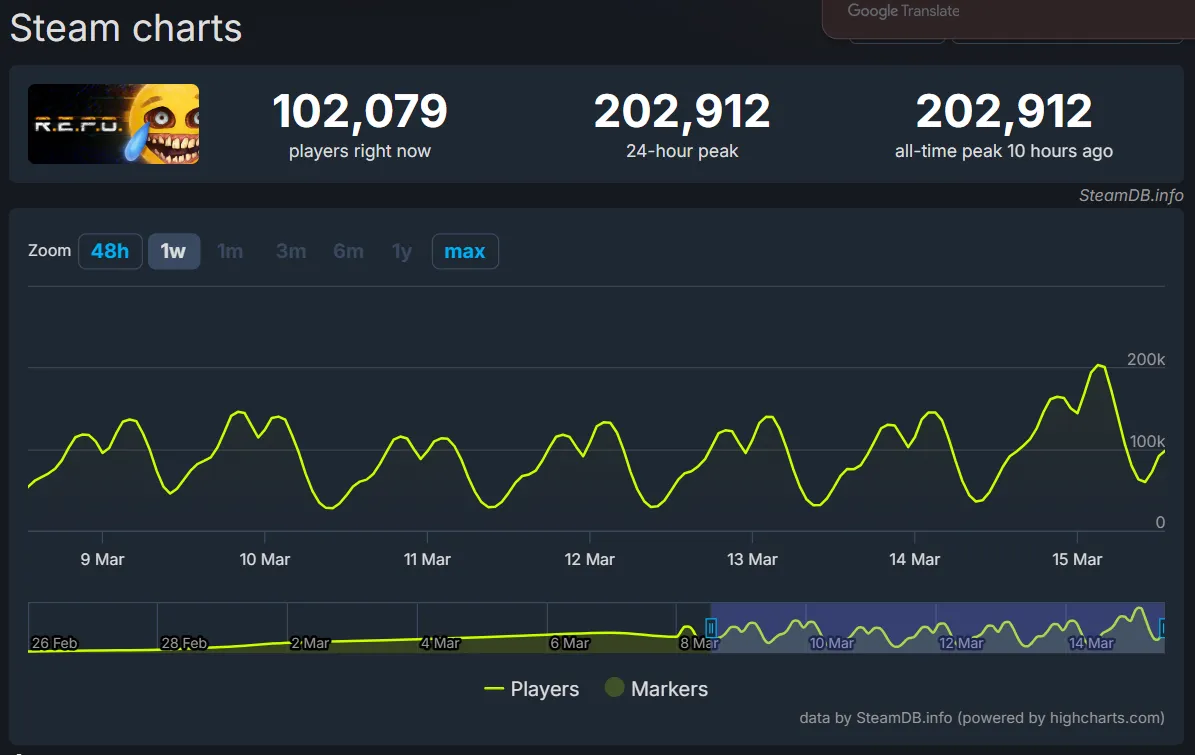Click the '24-hour peak' label

(x=682, y=152)
